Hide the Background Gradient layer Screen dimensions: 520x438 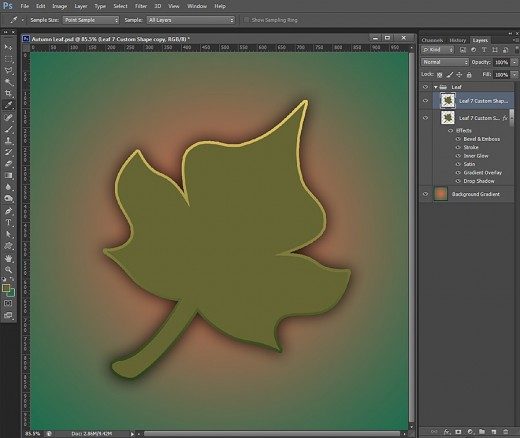tap(425, 194)
